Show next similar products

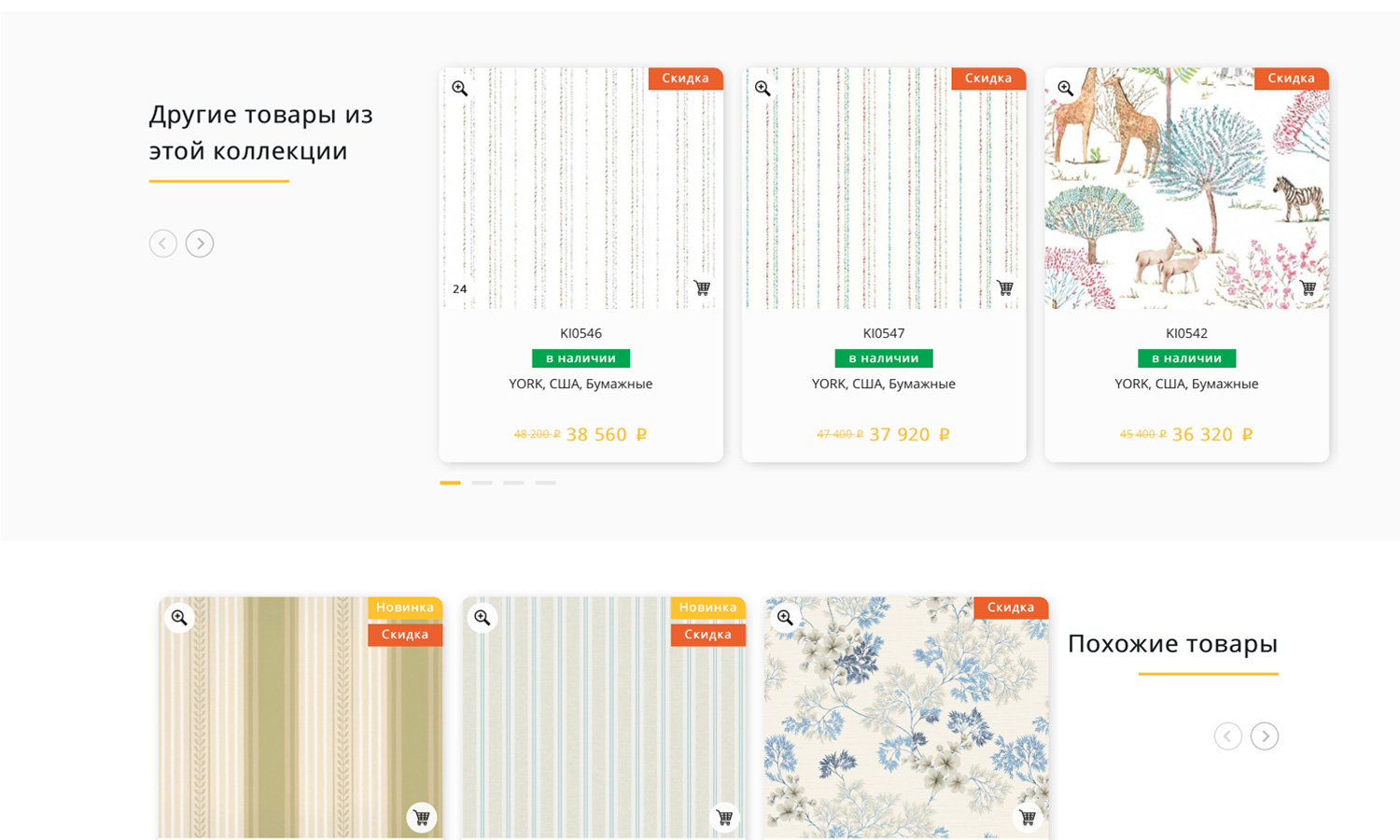point(1265,736)
